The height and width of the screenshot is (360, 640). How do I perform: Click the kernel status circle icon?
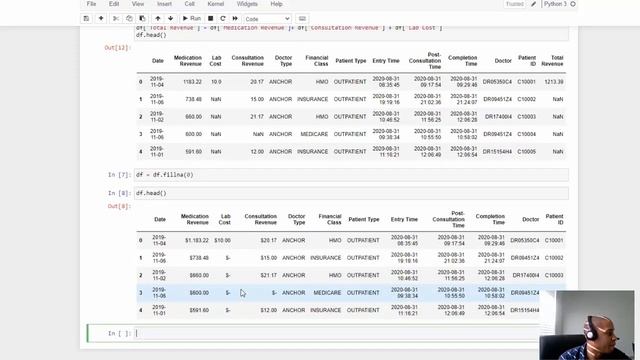pos(573,4)
